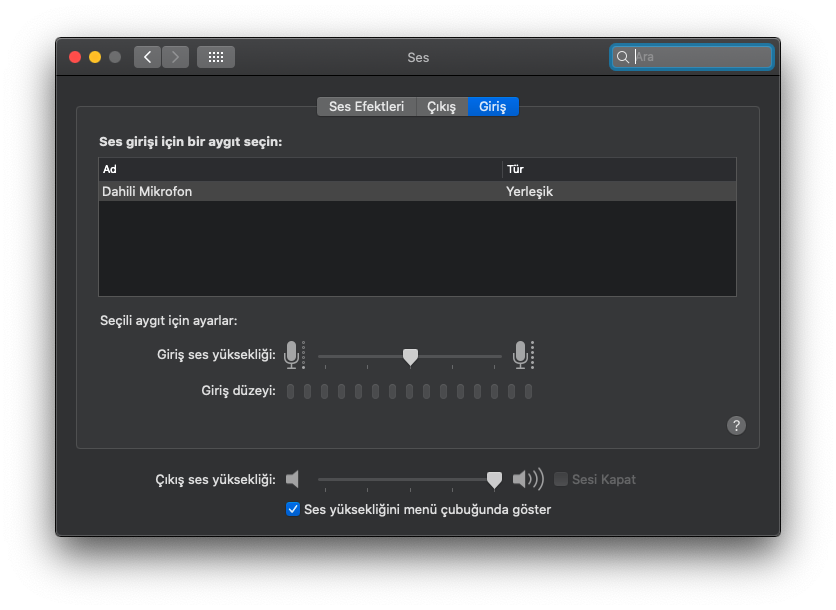Viewport: 836px width, 610px height.
Task: Focus the Ara search field
Action: [700, 57]
